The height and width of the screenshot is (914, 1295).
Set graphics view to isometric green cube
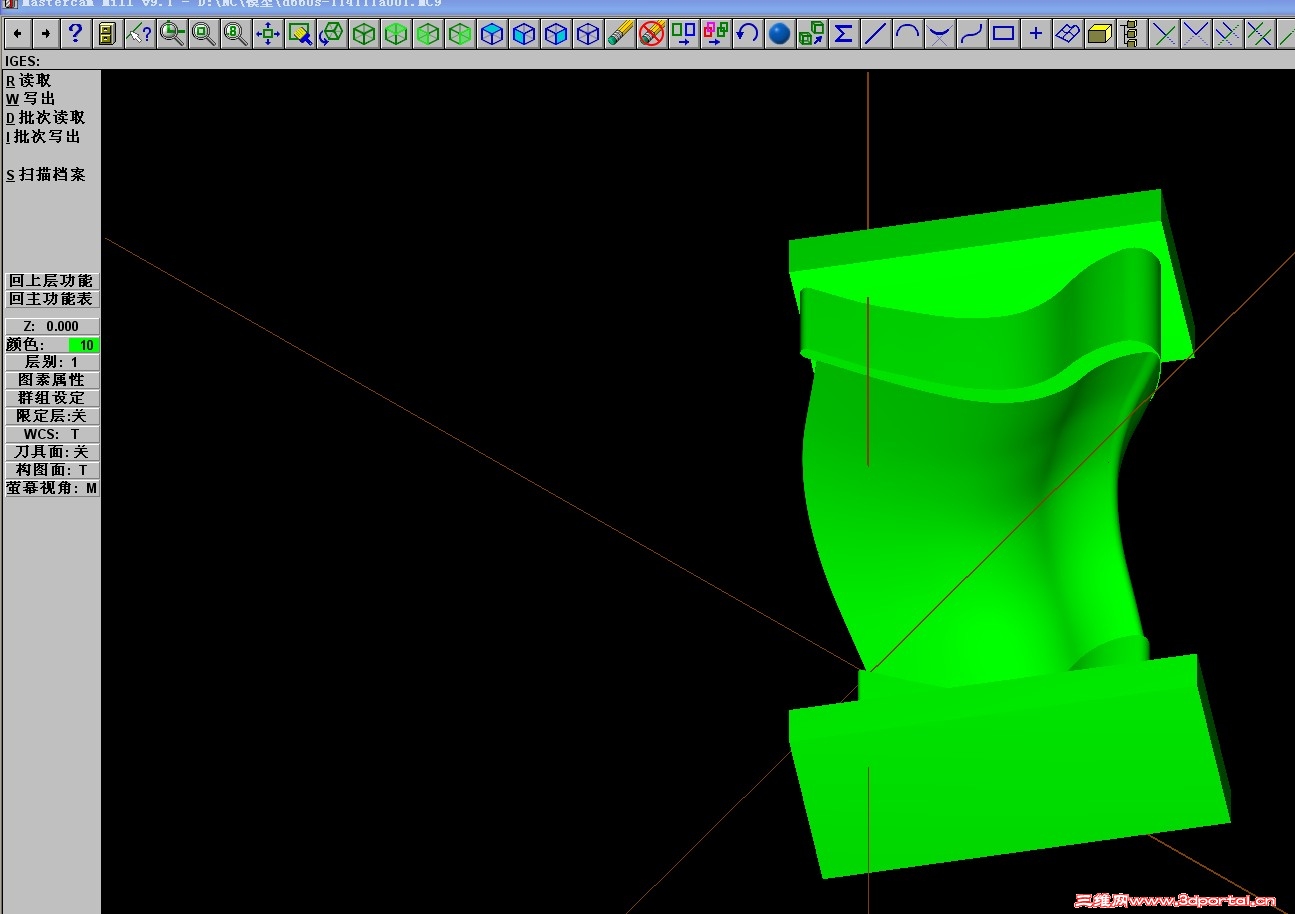(x=363, y=34)
